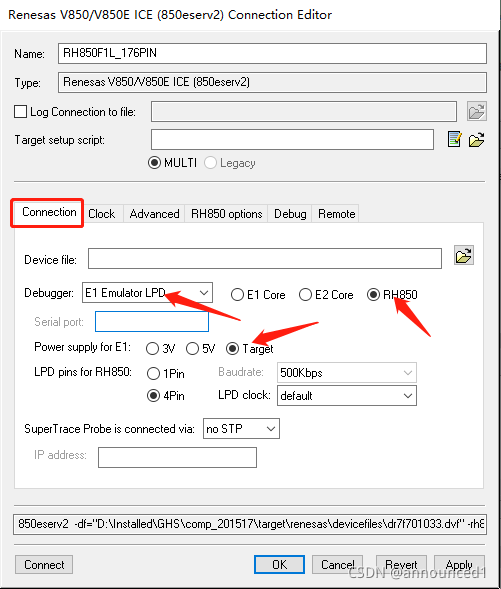Click the IP address field
The height and width of the screenshot is (589, 501).
pos(177,457)
